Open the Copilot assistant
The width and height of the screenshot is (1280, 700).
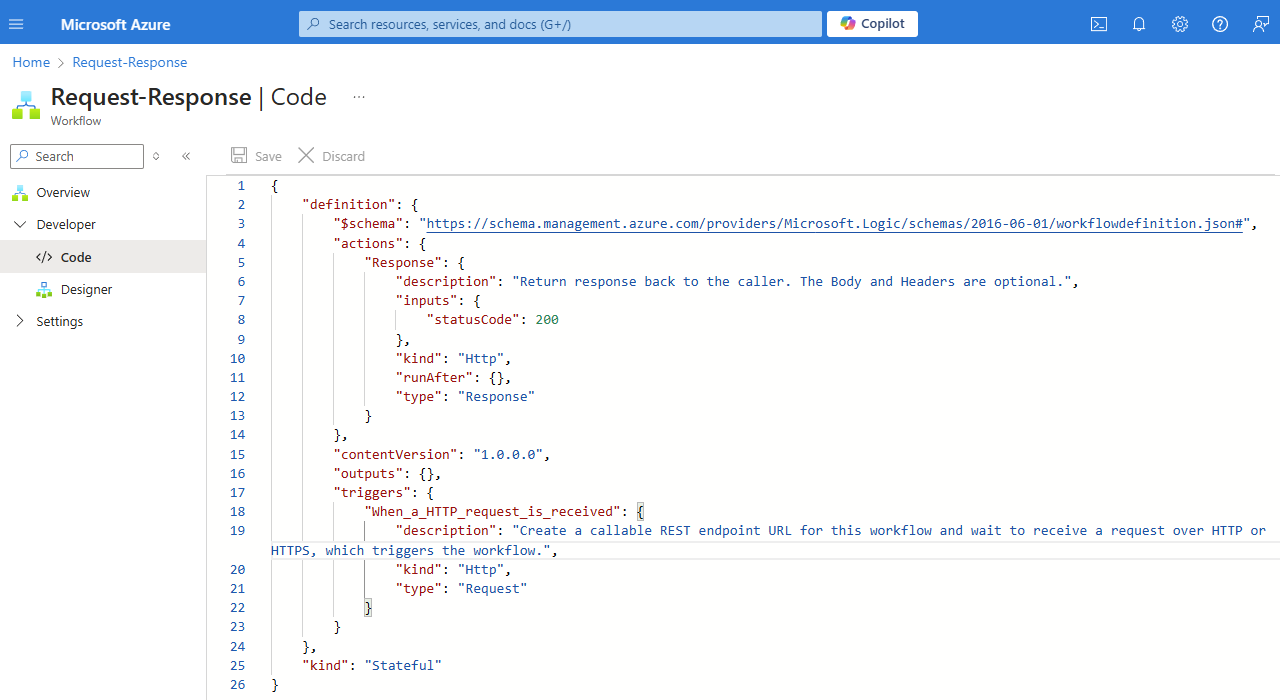(872, 23)
